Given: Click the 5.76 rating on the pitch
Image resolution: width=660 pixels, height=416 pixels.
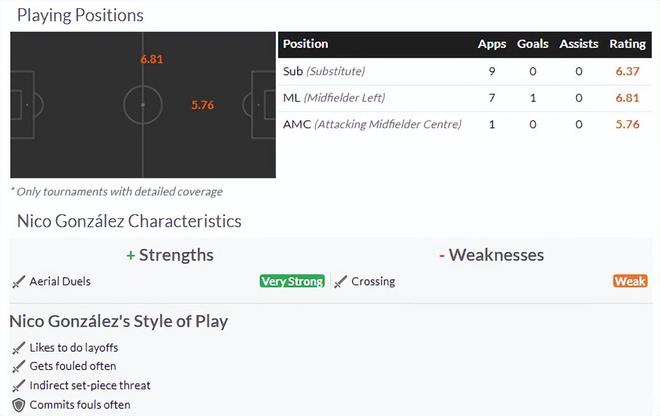Looking at the screenshot, I should point(203,105).
